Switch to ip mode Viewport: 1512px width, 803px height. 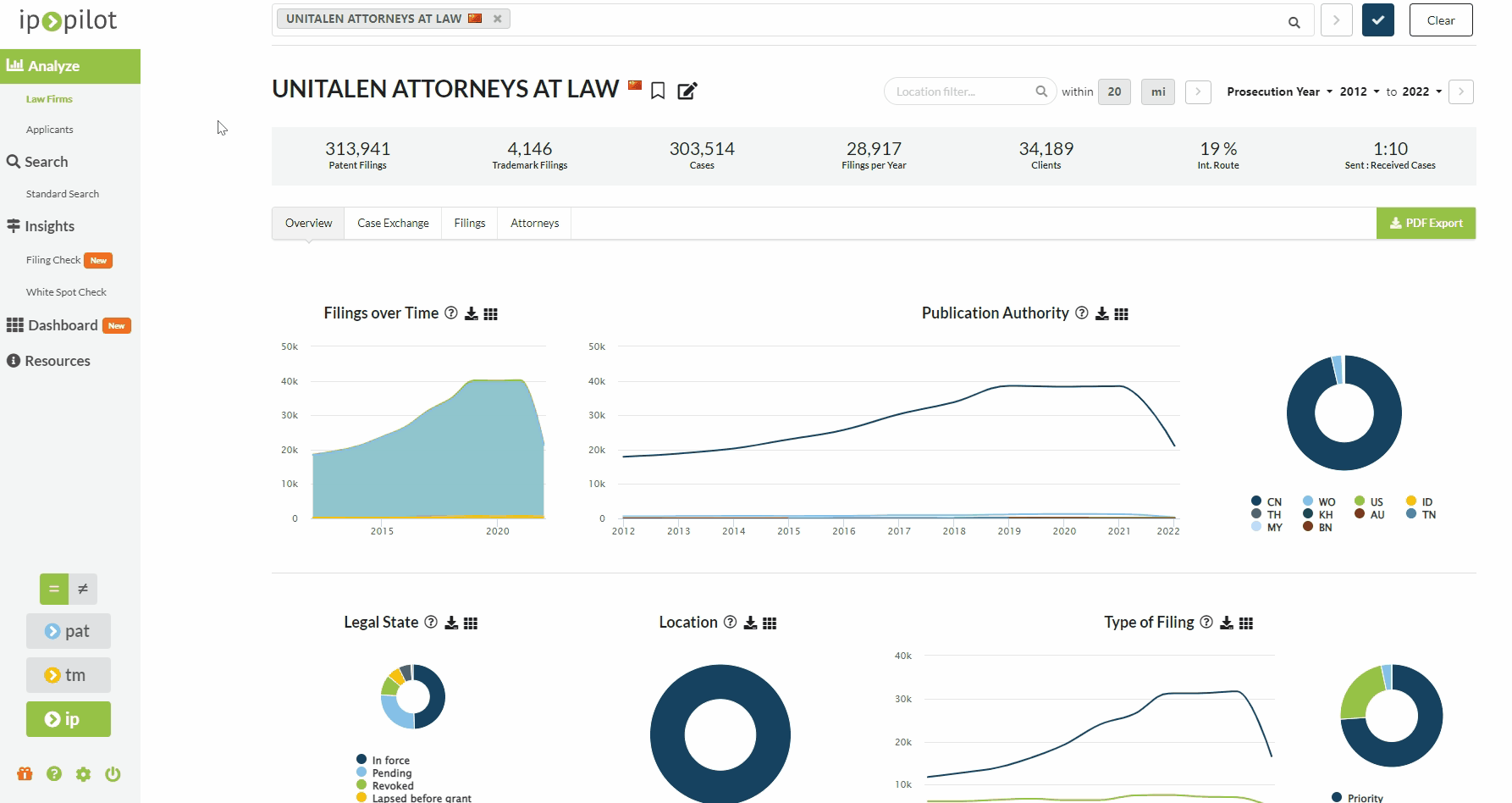tap(69, 719)
